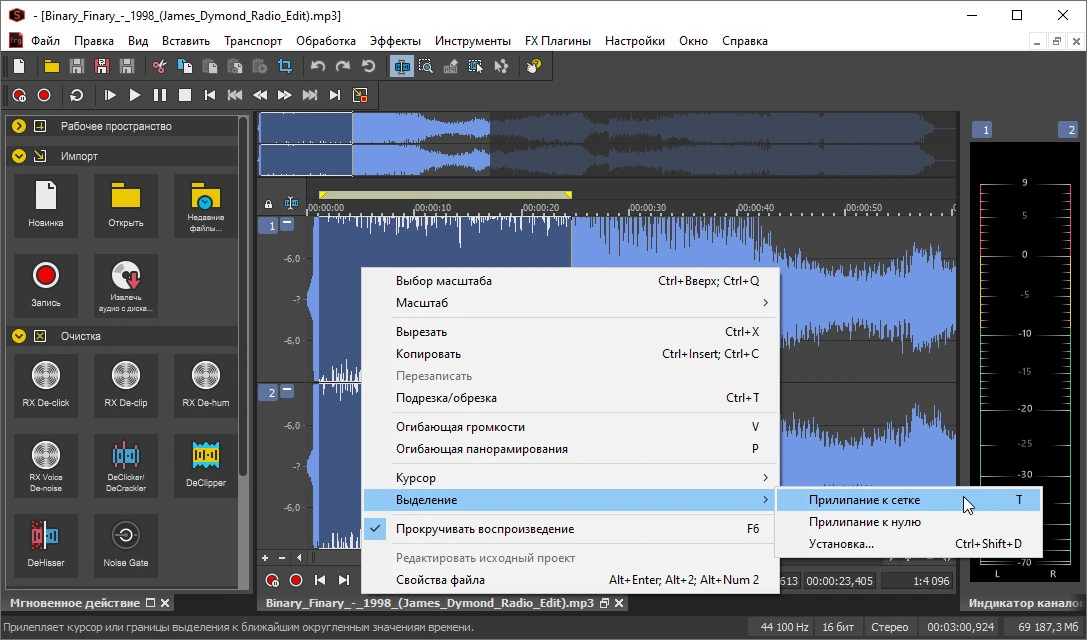Click the What's This help icon

coord(533,67)
